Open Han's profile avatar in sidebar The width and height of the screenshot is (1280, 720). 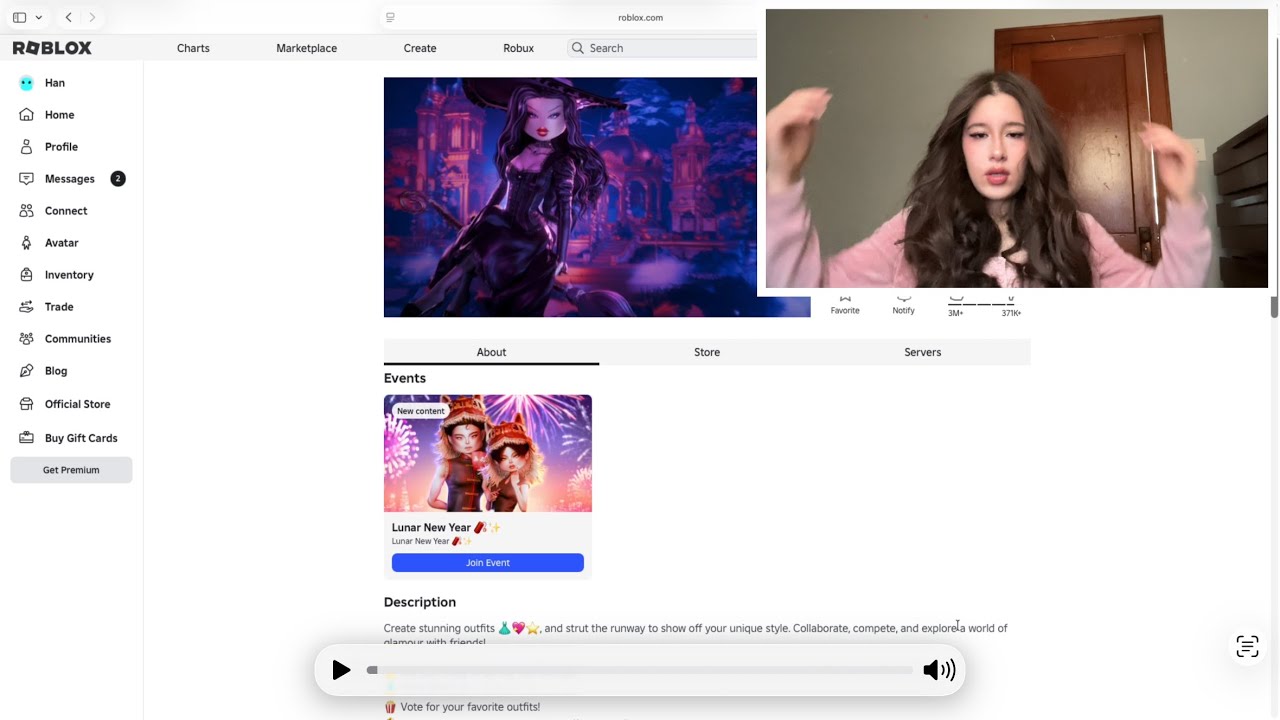click(26, 83)
